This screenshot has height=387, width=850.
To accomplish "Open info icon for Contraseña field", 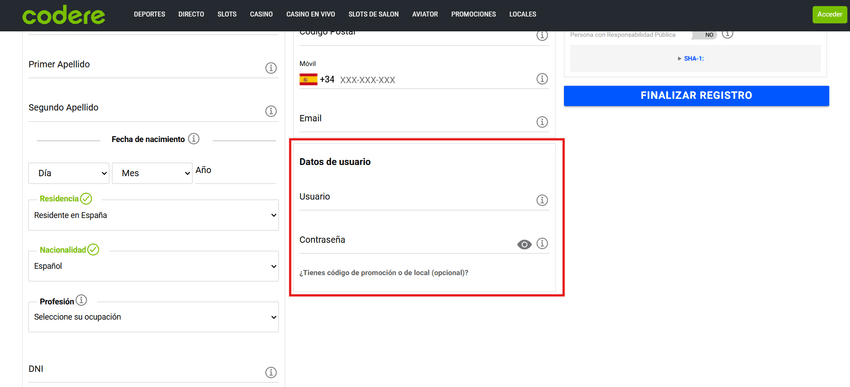I will click(542, 243).
